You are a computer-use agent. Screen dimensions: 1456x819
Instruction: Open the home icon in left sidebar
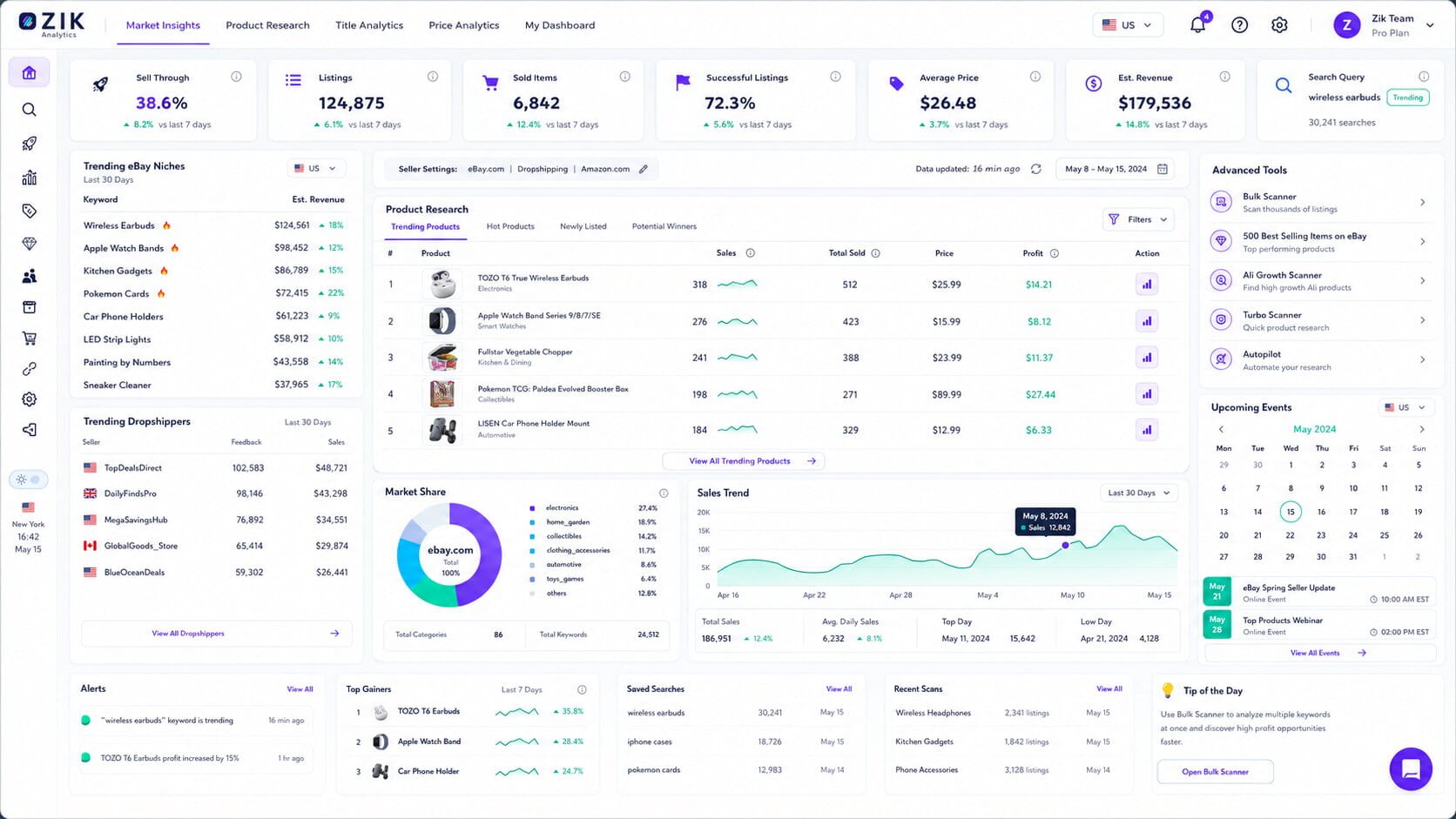coord(29,73)
